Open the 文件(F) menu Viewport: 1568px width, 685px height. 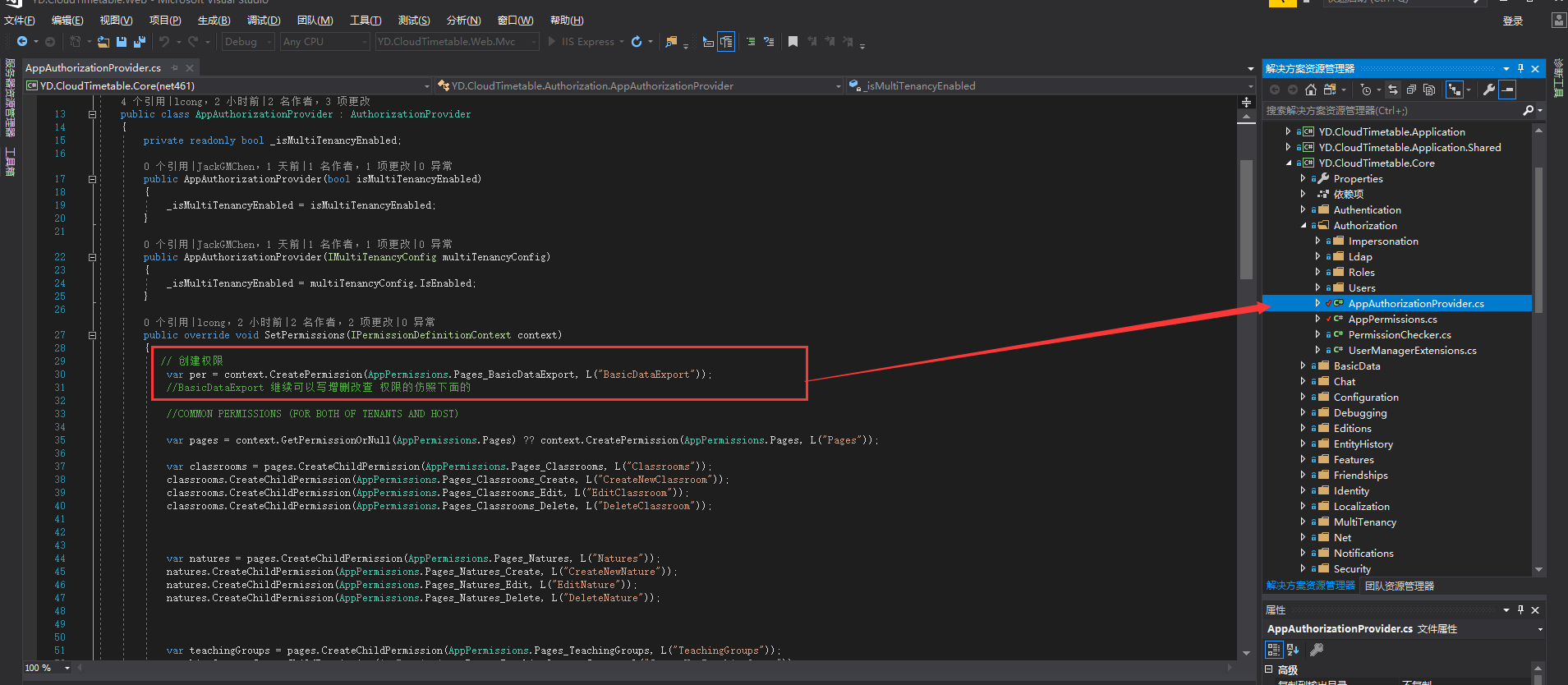[x=20, y=21]
